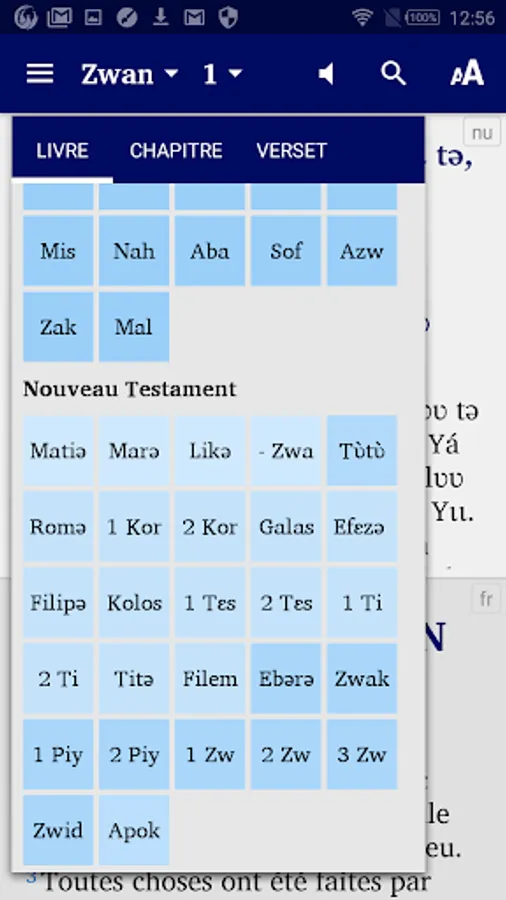Tap the audio speaker icon
Image resolution: width=506 pixels, height=900 pixels.
coord(326,74)
